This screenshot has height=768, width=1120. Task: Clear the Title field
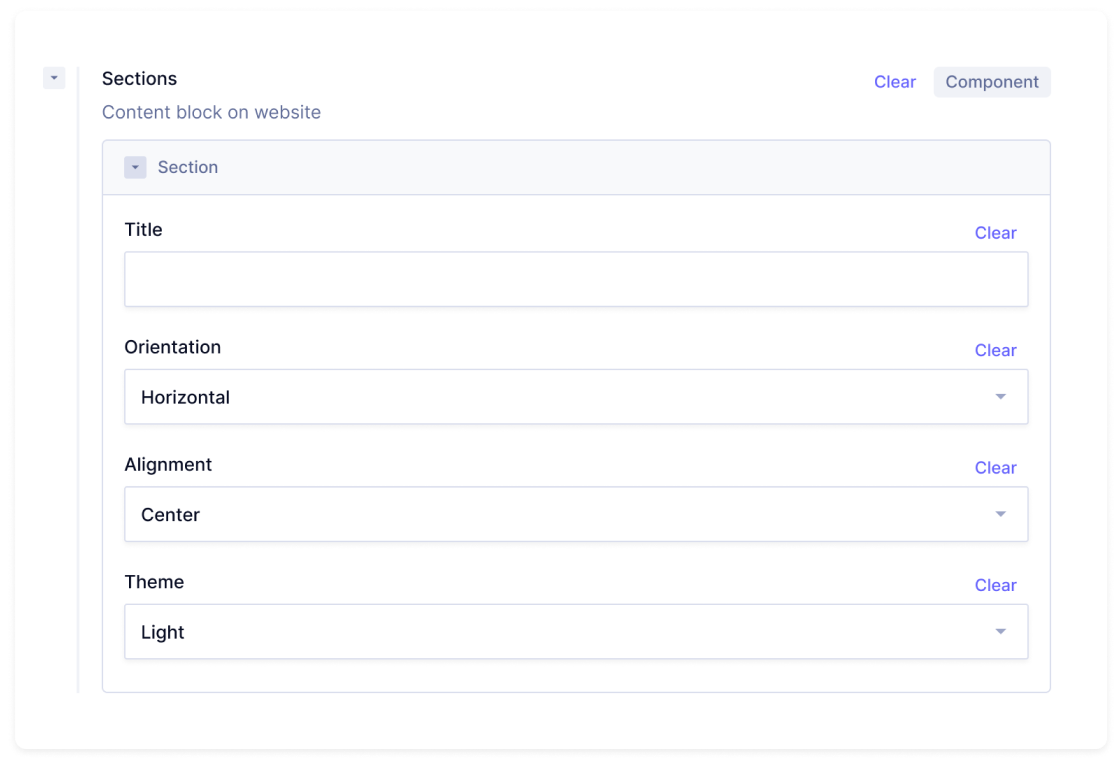pos(996,233)
